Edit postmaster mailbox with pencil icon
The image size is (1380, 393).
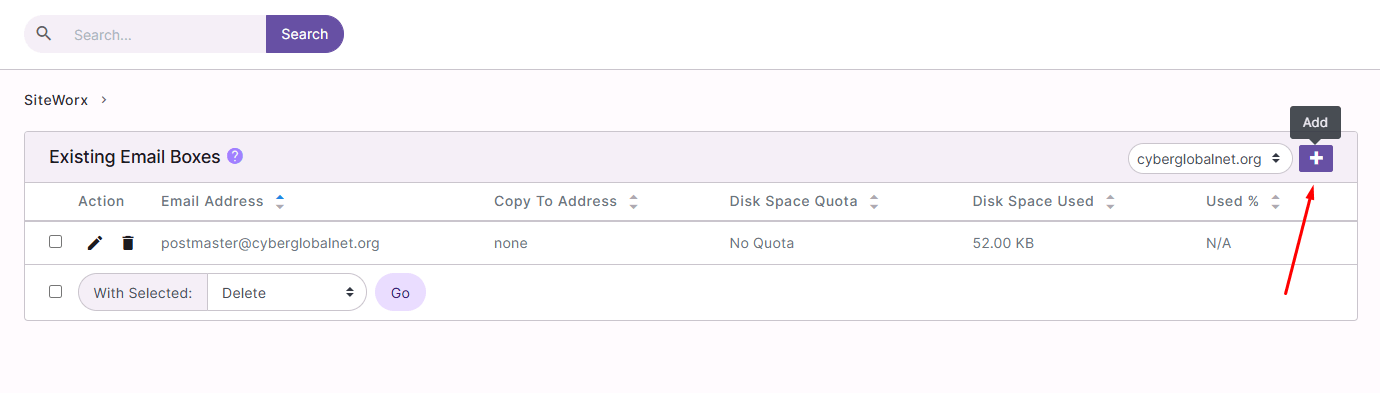[x=95, y=243]
